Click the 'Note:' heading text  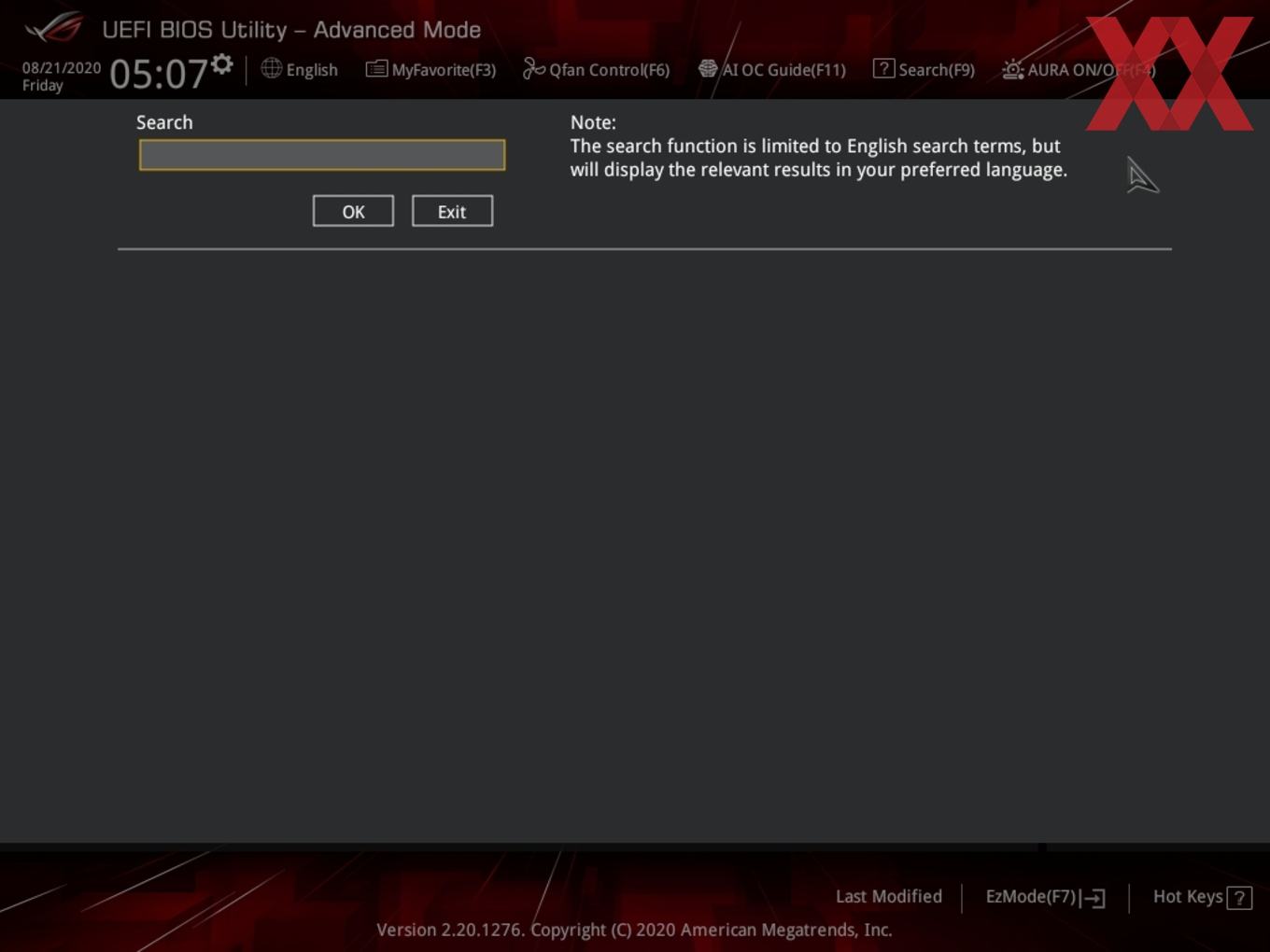(x=593, y=122)
